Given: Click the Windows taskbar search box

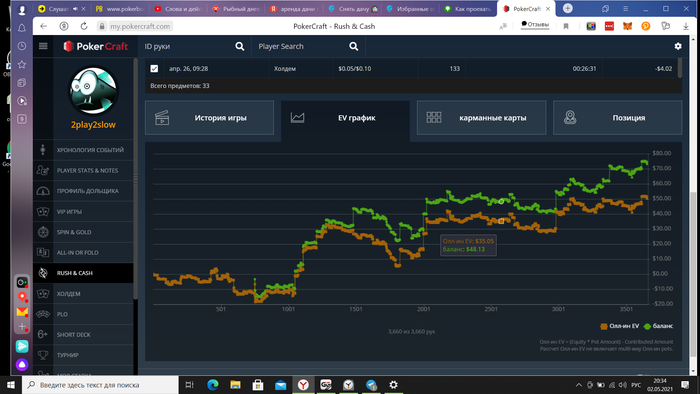Looking at the screenshot, I should click(100, 385).
